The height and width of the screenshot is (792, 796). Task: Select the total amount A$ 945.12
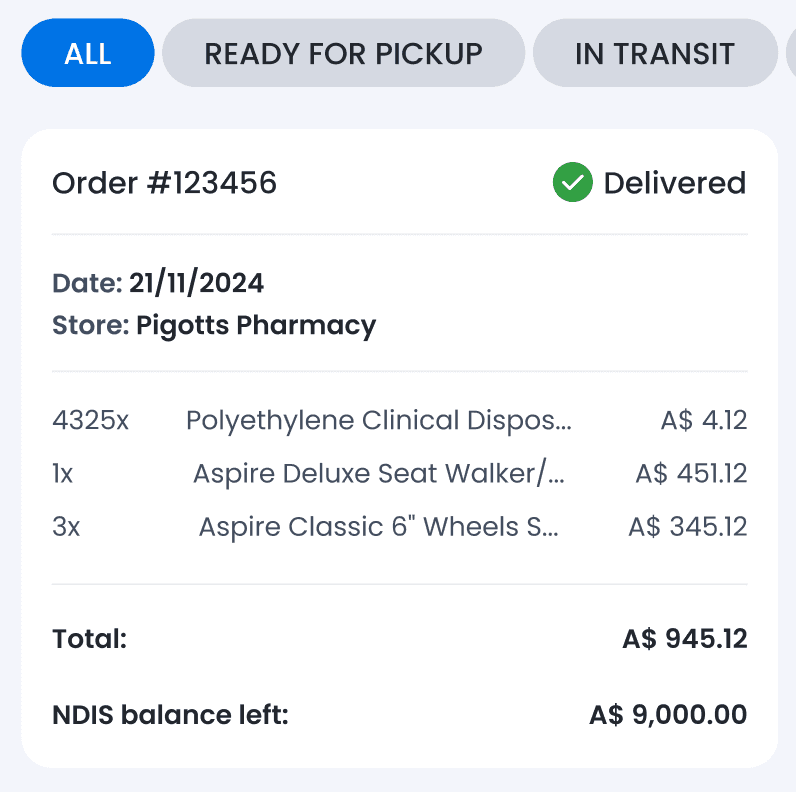[685, 639]
